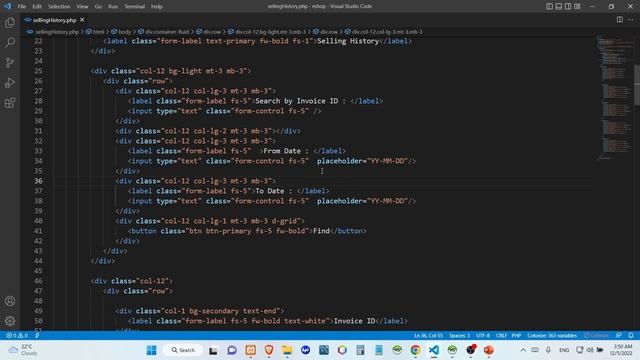Toggle the primary side bar layout
The height and width of the screenshot is (360, 640).
(549, 6)
